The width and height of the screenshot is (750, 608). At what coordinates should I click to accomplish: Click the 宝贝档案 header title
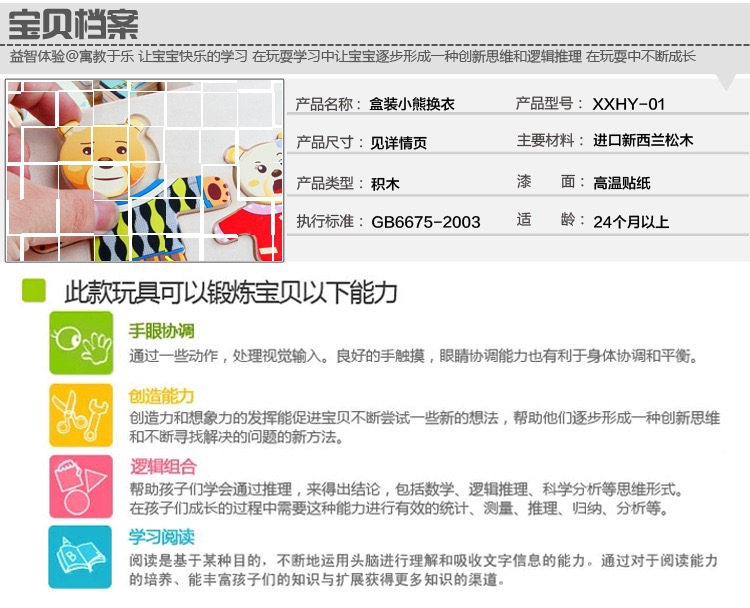point(74,24)
